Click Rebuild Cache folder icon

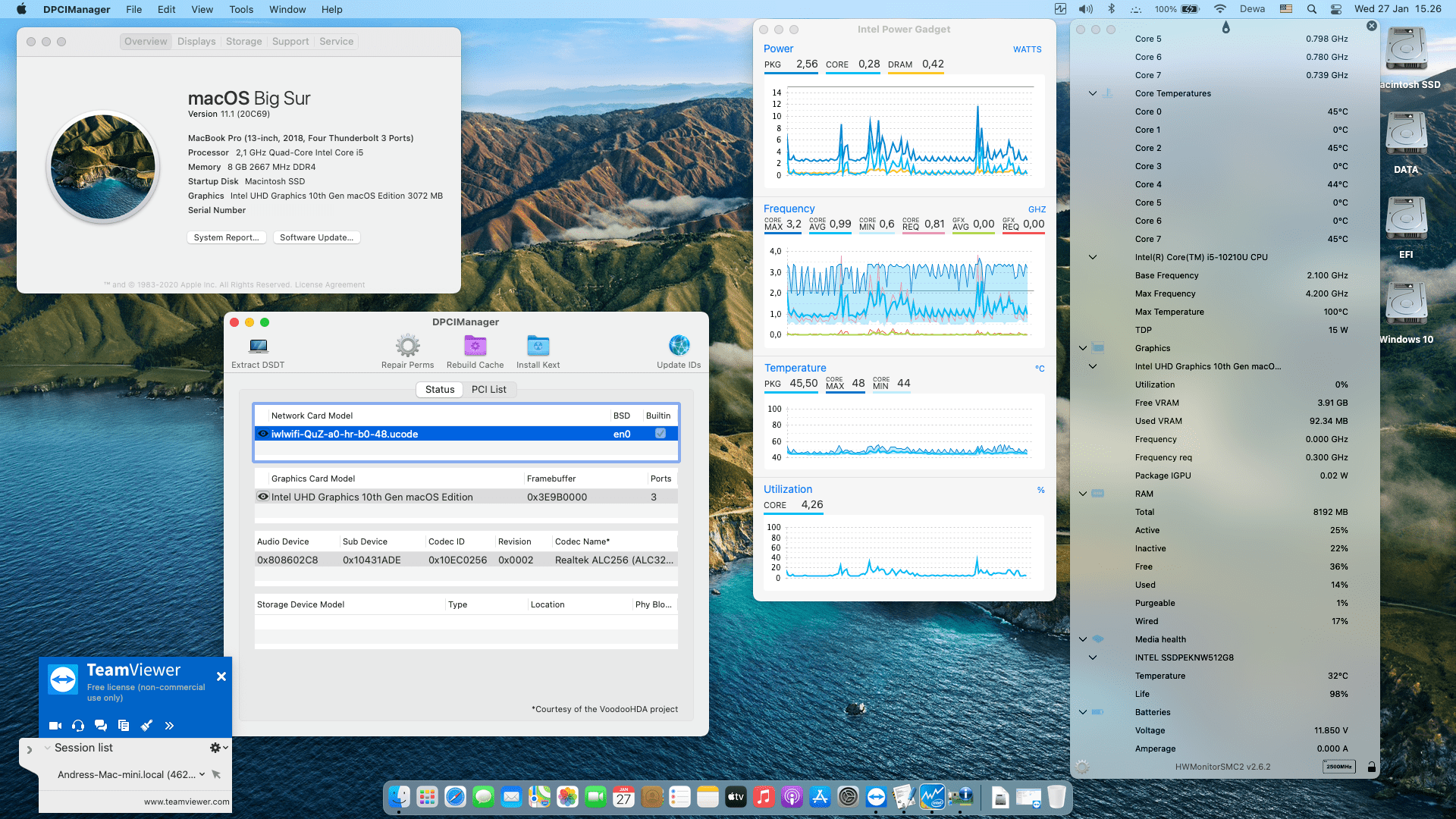(475, 346)
